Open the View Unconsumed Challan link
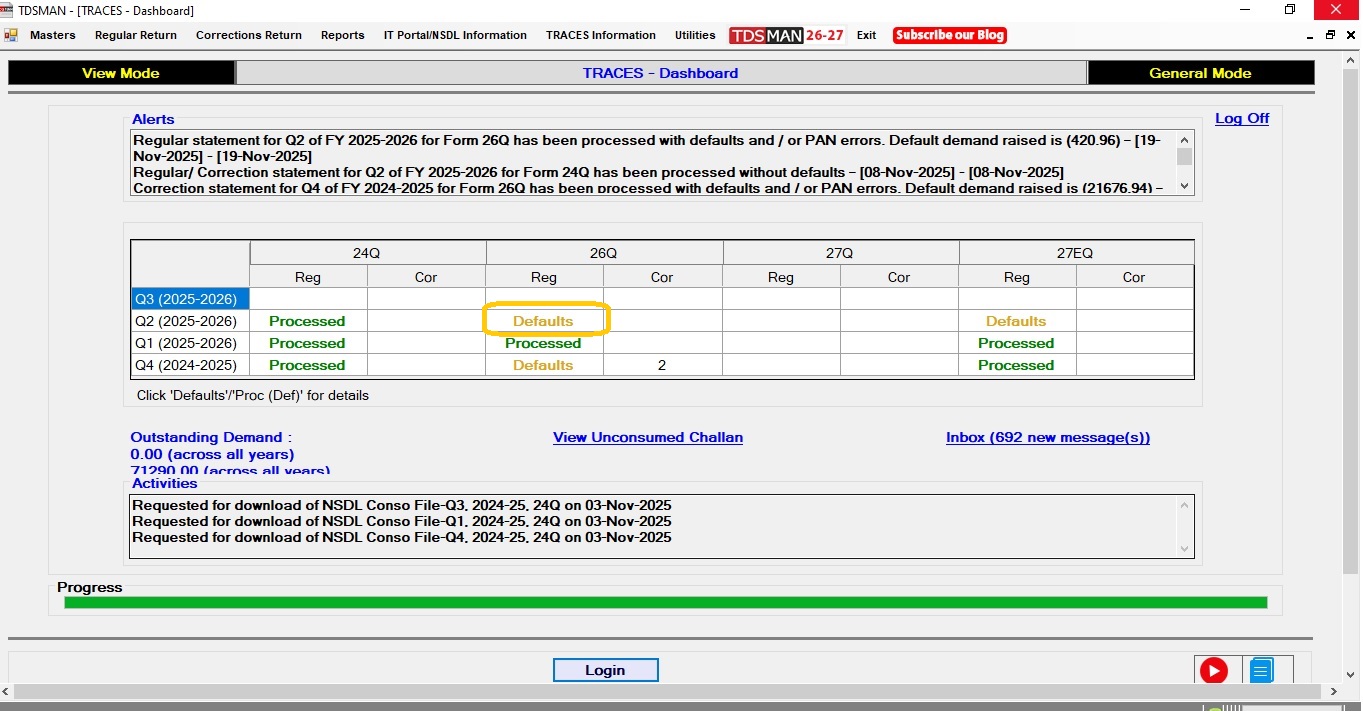 648,437
